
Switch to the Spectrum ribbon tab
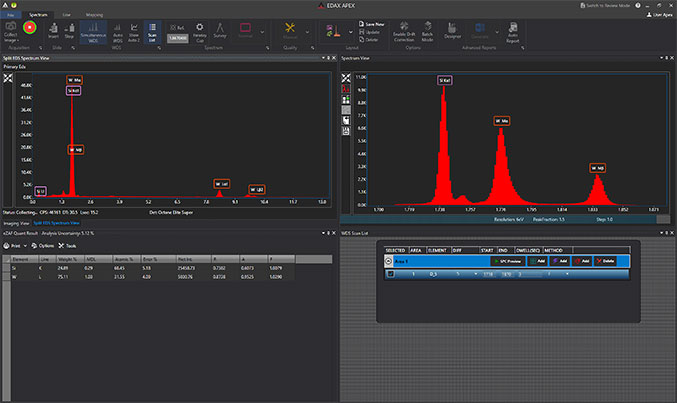[38, 15]
